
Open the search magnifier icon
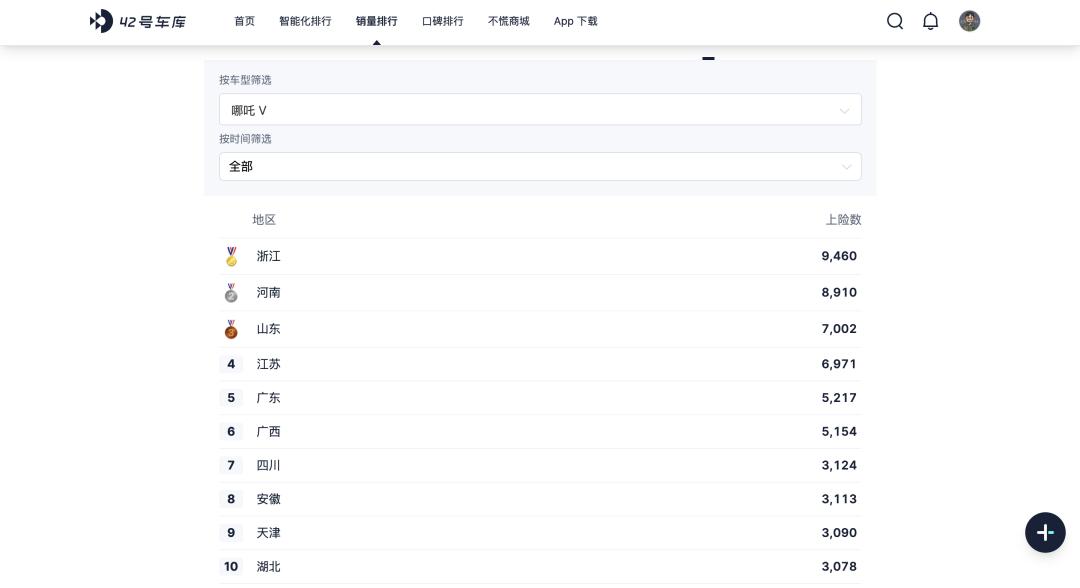click(x=895, y=21)
